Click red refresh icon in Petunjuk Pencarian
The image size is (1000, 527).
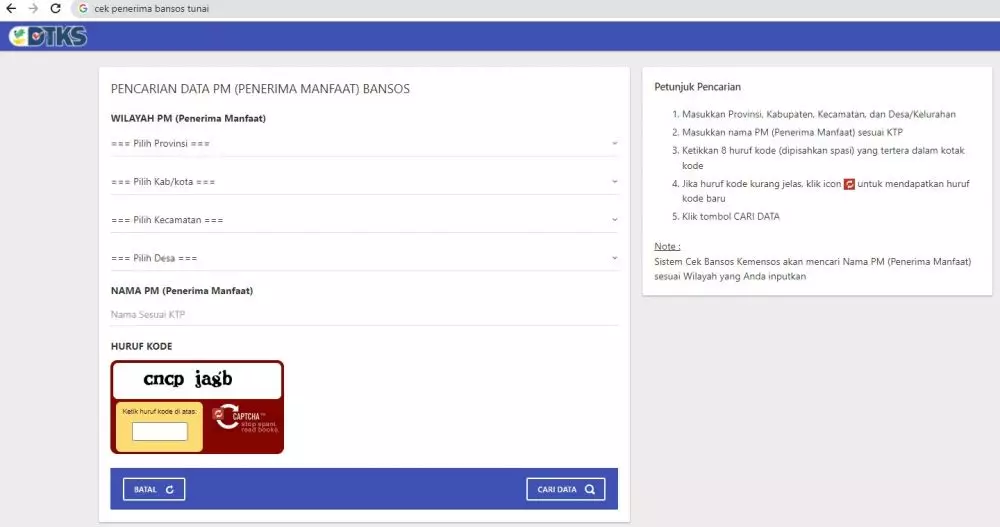click(x=849, y=184)
